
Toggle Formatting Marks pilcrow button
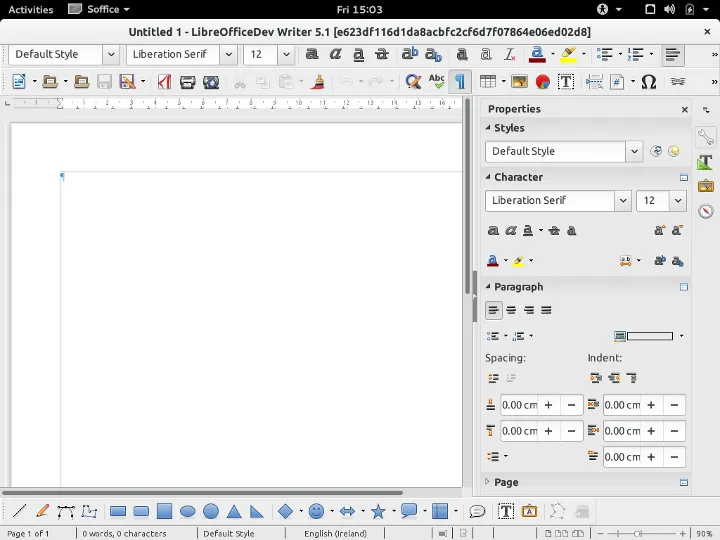[x=460, y=82]
